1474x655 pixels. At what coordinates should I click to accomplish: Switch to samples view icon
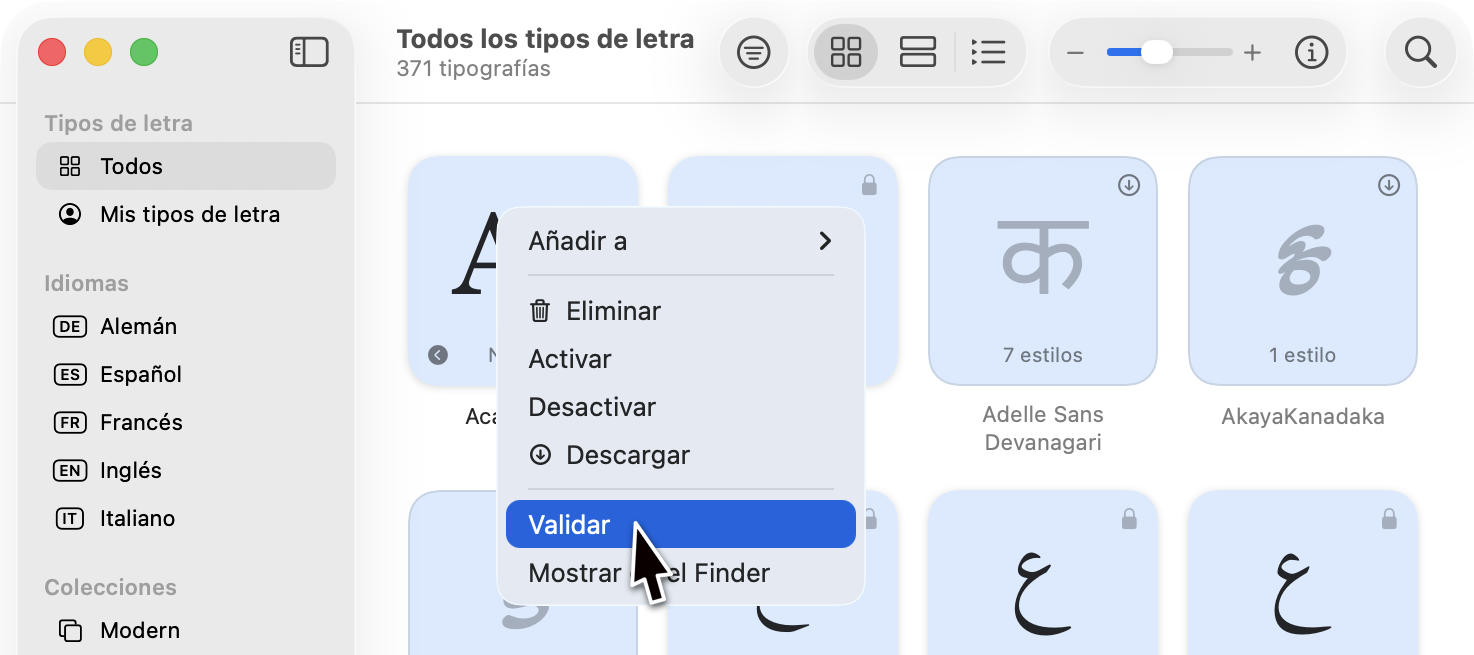pyautogui.click(x=917, y=52)
